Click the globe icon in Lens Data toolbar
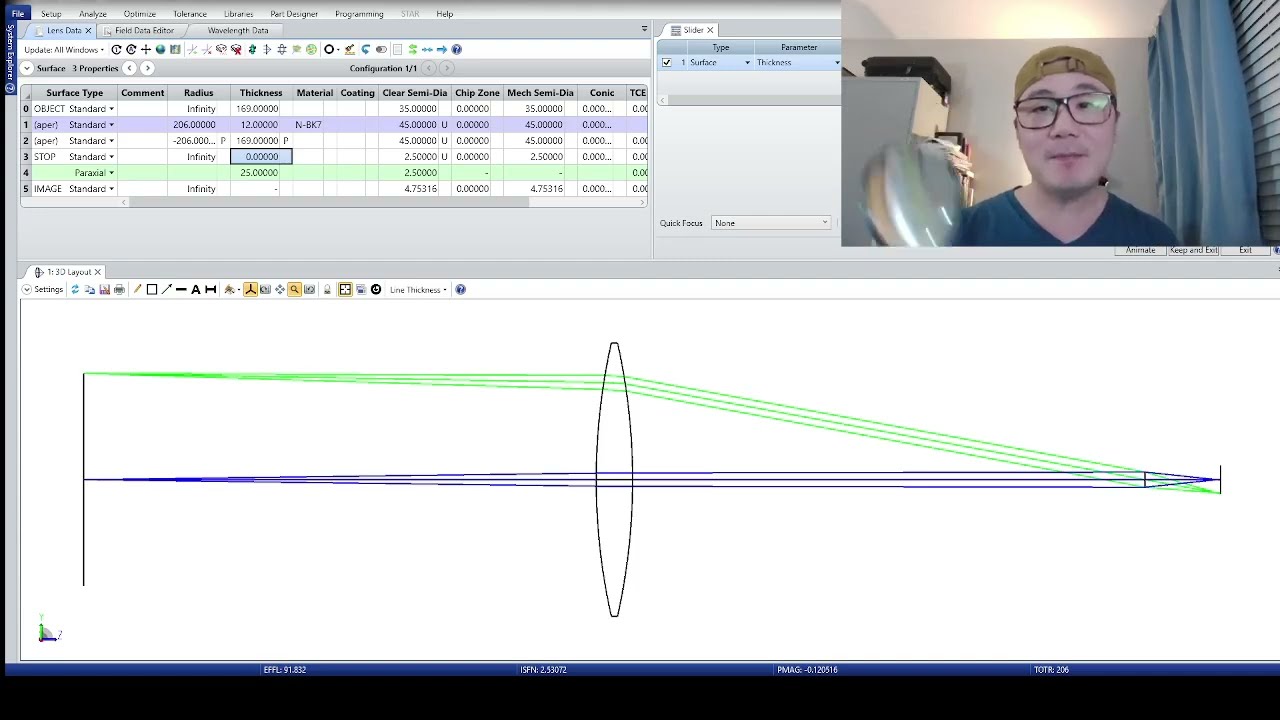The width and height of the screenshot is (1280, 720). [x=160, y=49]
